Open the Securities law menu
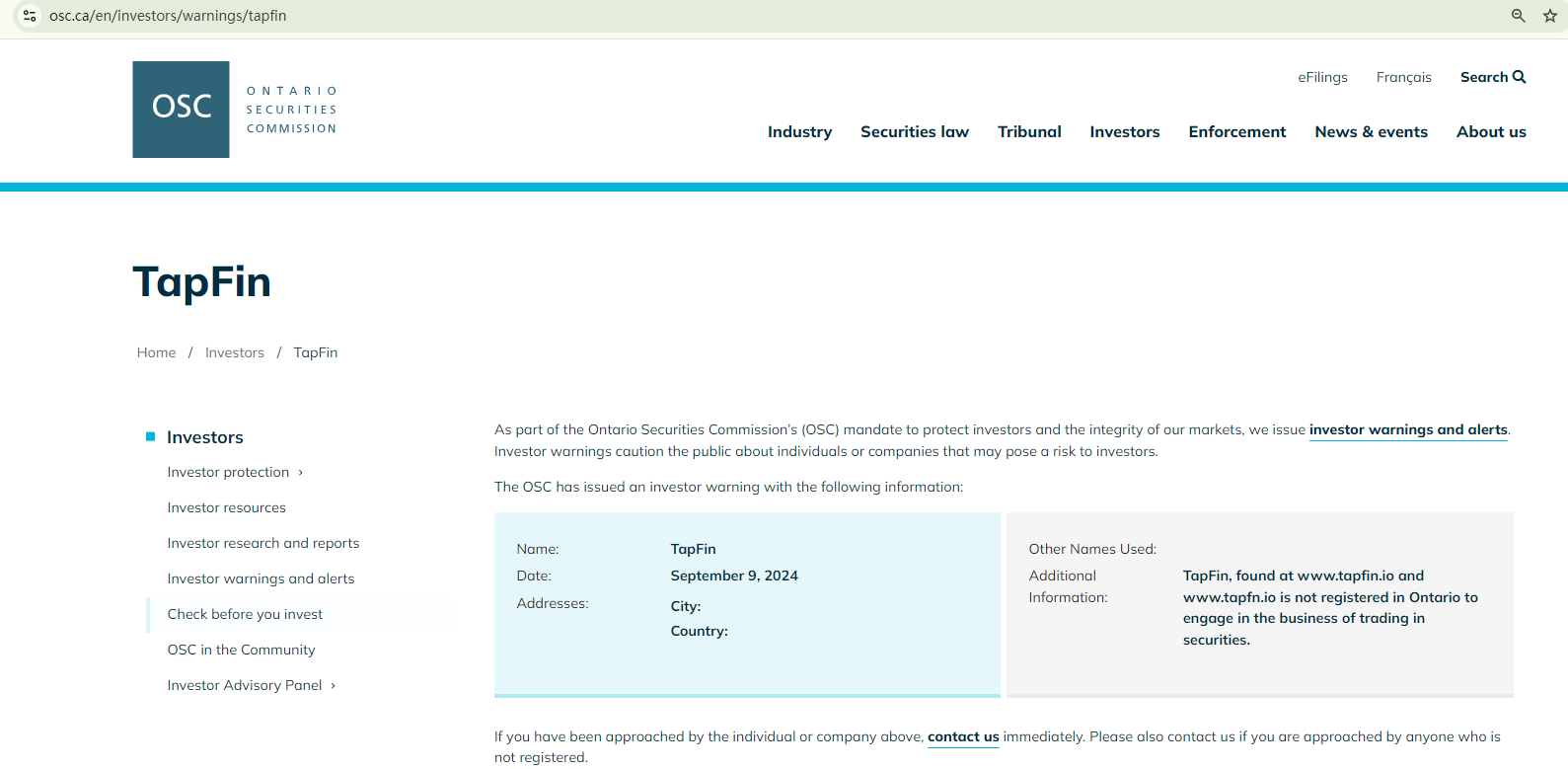 pos(915,131)
